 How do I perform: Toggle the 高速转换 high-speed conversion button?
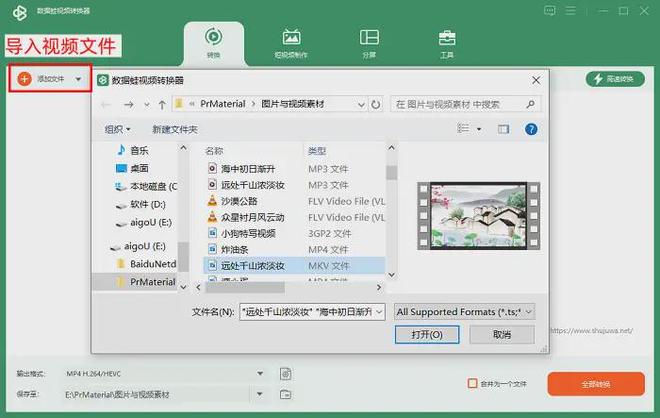(x=615, y=79)
